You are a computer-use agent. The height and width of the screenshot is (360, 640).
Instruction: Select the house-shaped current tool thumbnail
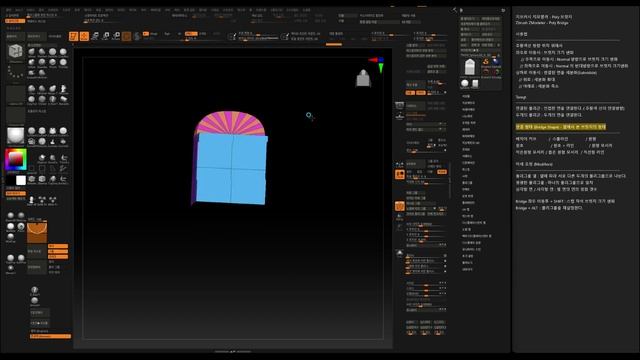(x=470, y=67)
